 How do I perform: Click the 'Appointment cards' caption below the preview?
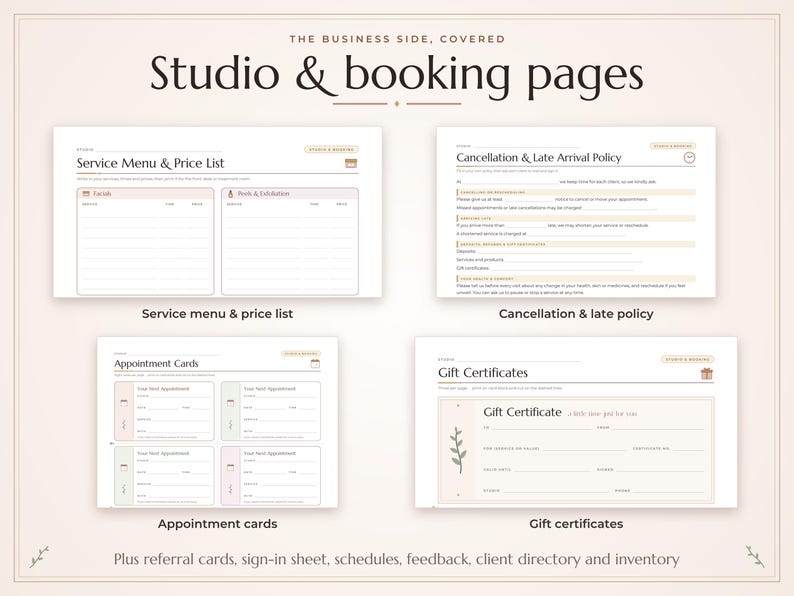pyautogui.click(x=217, y=524)
